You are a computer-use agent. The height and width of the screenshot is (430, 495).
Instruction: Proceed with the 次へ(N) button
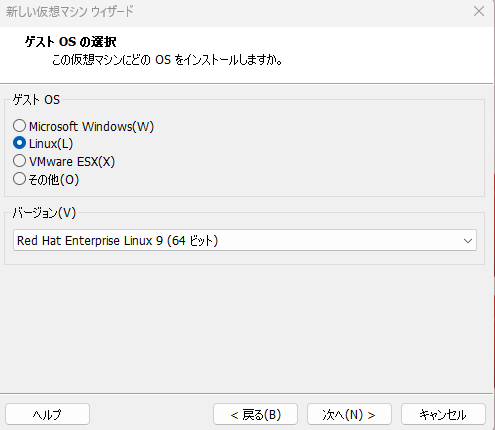click(x=349, y=414)
